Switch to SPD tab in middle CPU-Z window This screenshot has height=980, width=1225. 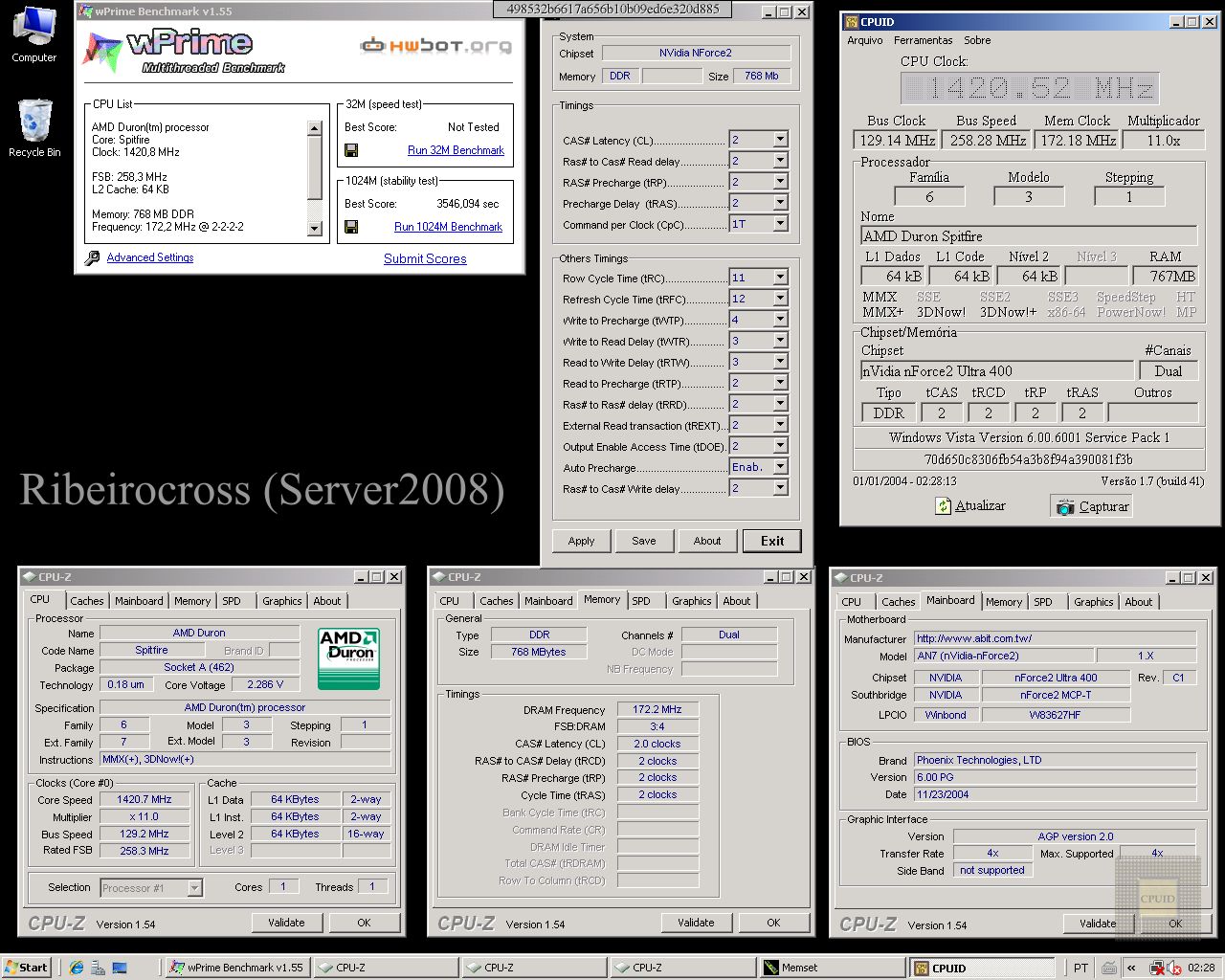pos(641,601)
